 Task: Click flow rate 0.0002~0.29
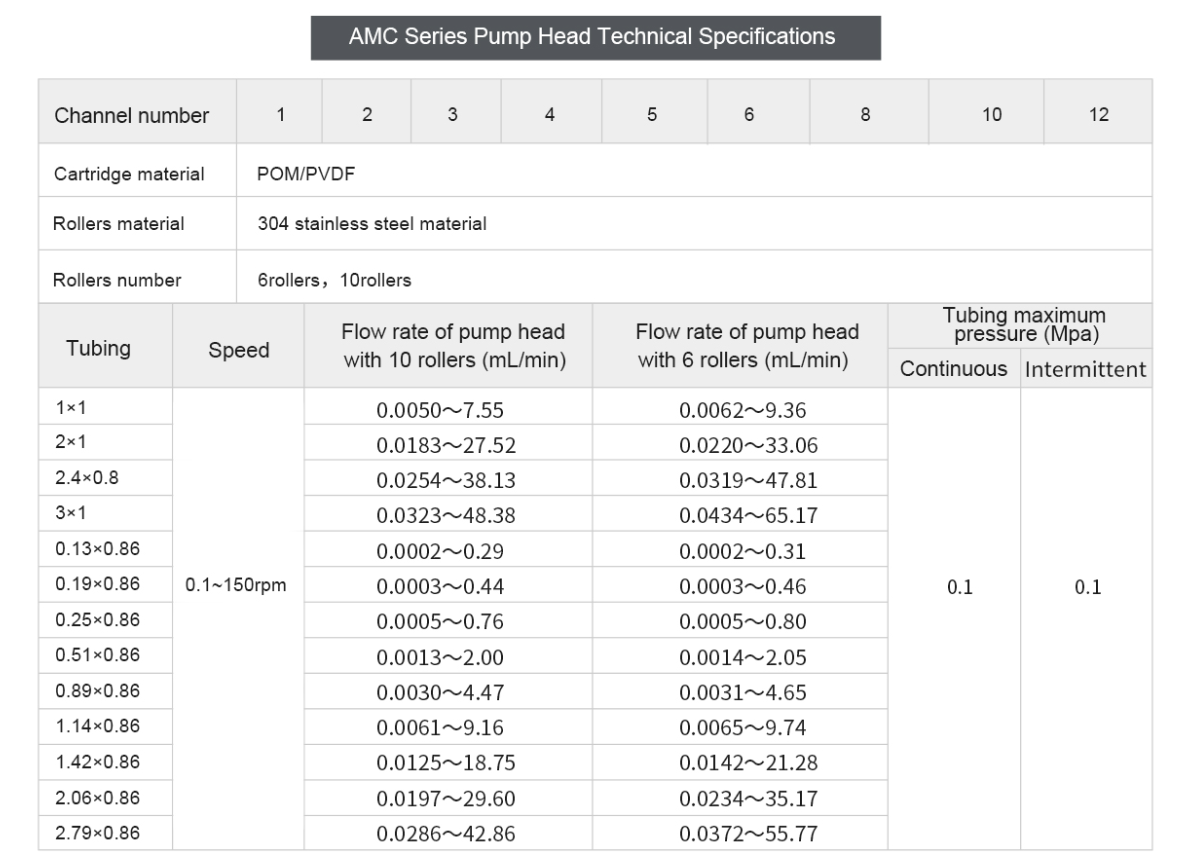pos(440,552)
